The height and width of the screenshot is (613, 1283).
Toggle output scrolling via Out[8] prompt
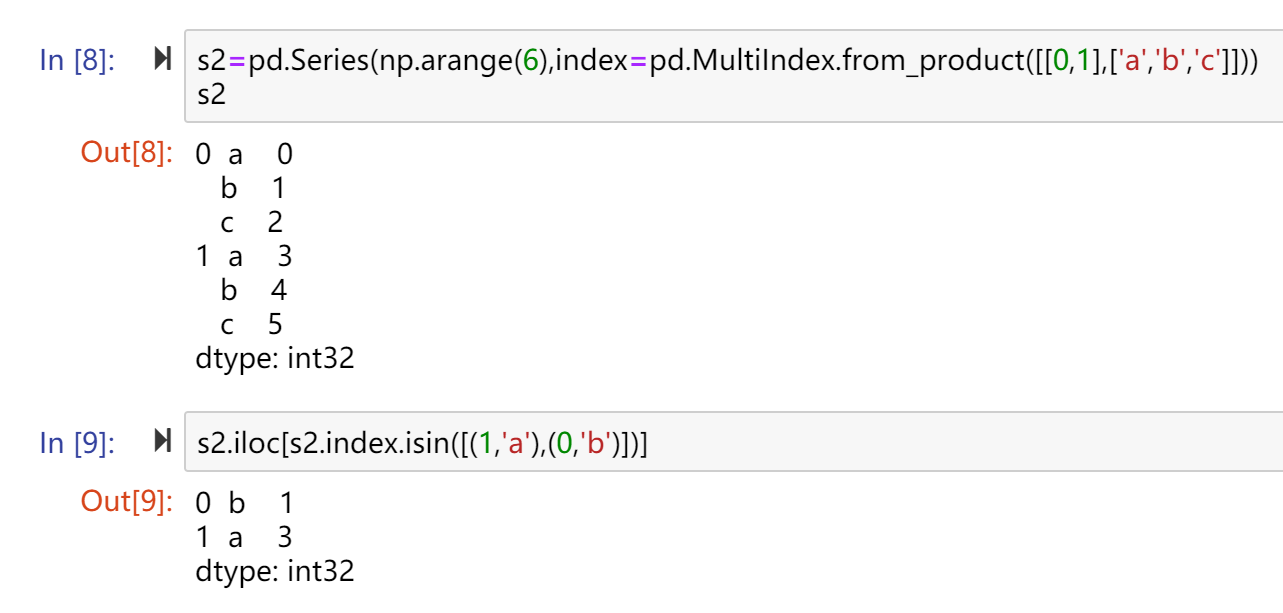pos(127,154)
